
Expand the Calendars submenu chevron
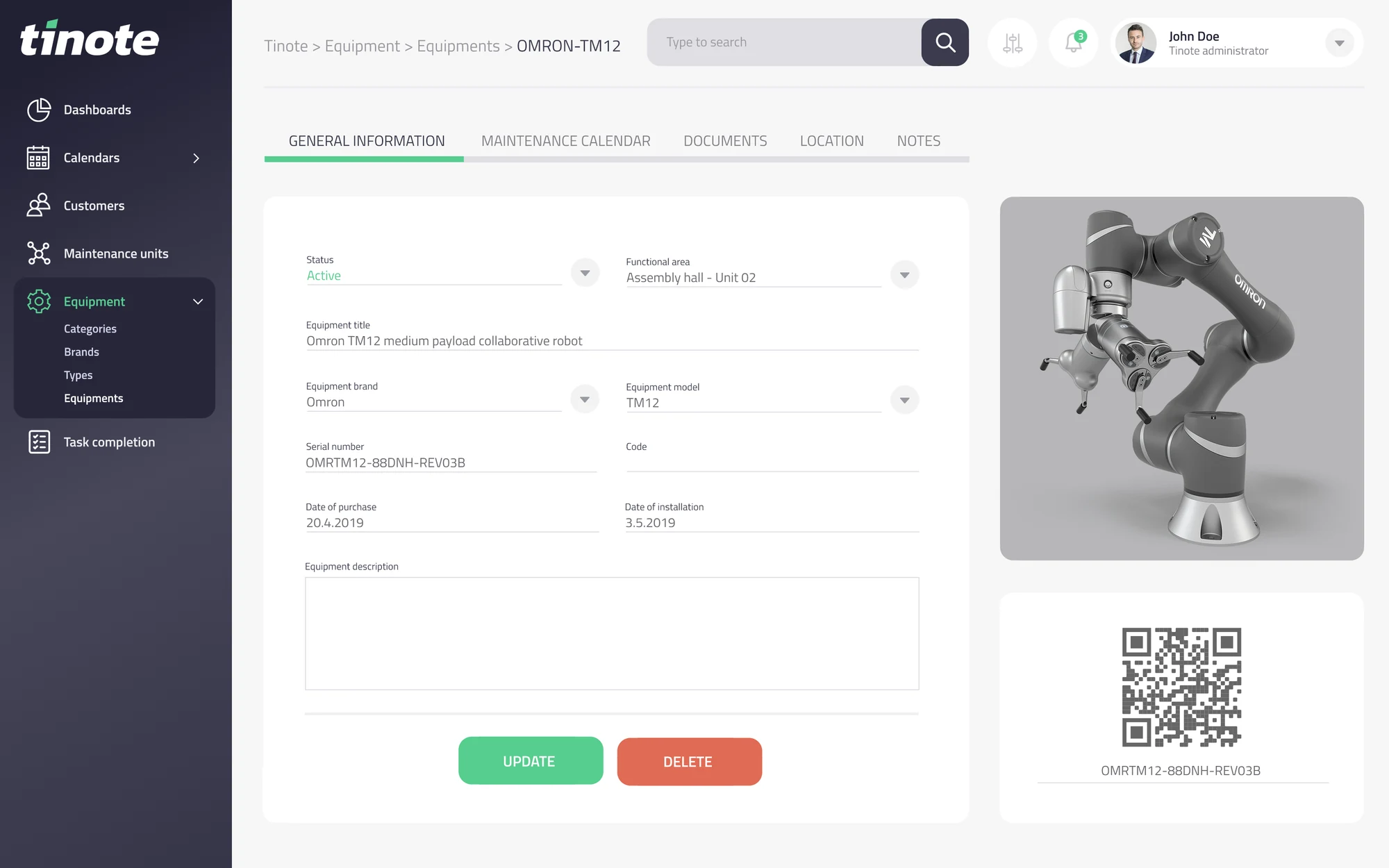(196, 158)
